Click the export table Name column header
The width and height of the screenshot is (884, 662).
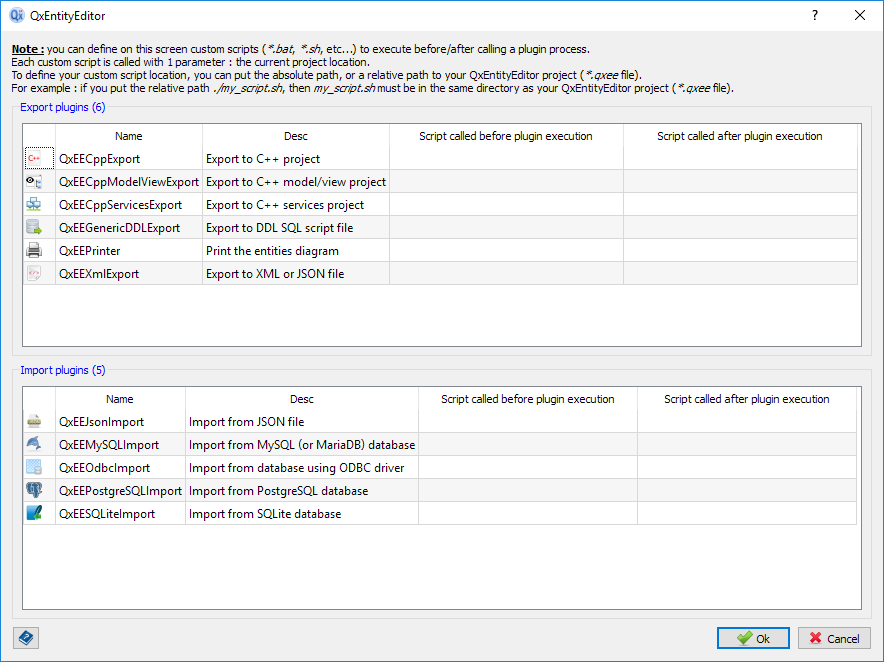click(x=128, y=136)
